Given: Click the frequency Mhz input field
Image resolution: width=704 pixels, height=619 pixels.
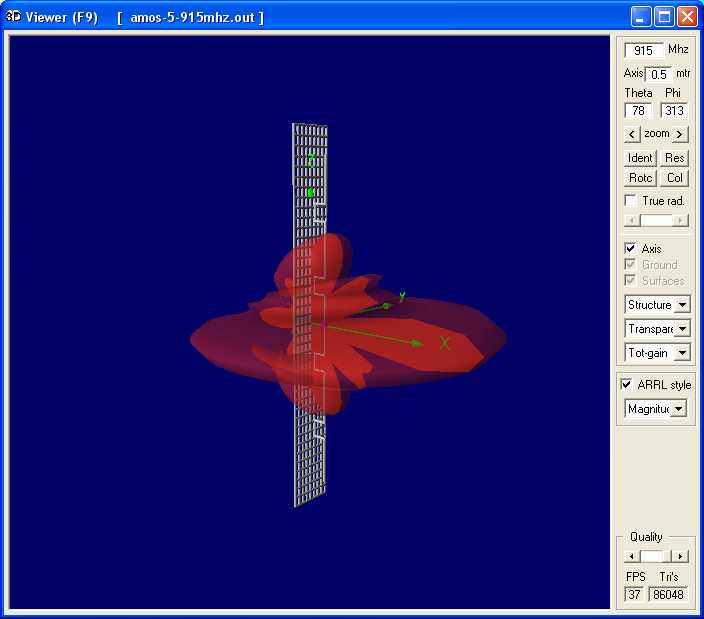Looking at the screenshot, I should (643, 50).
